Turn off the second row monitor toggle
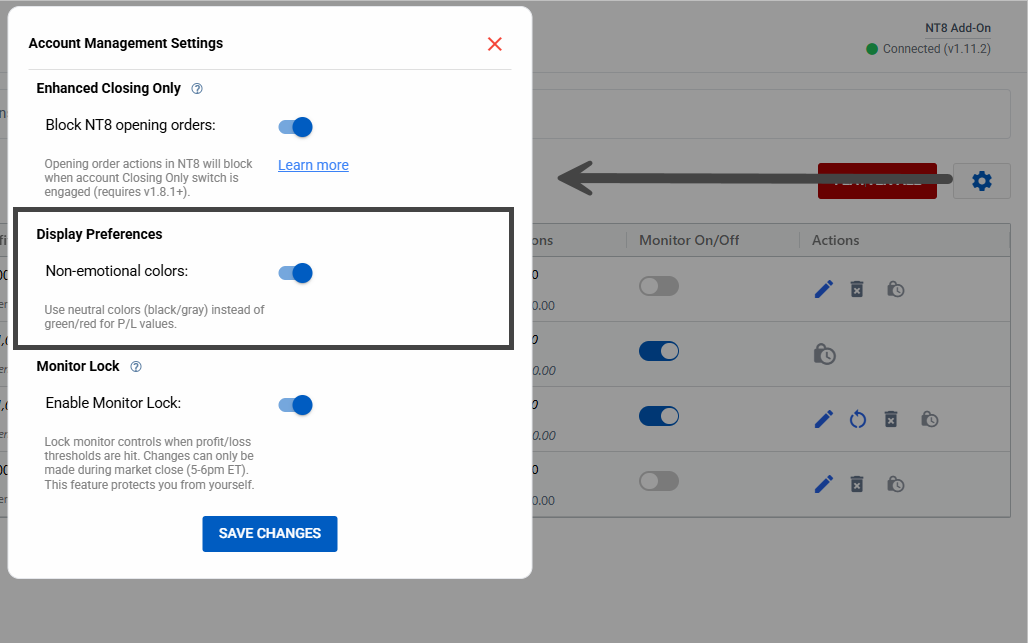Image resolution: width=1028 pixels, height=643 pixels. (658, 351)
